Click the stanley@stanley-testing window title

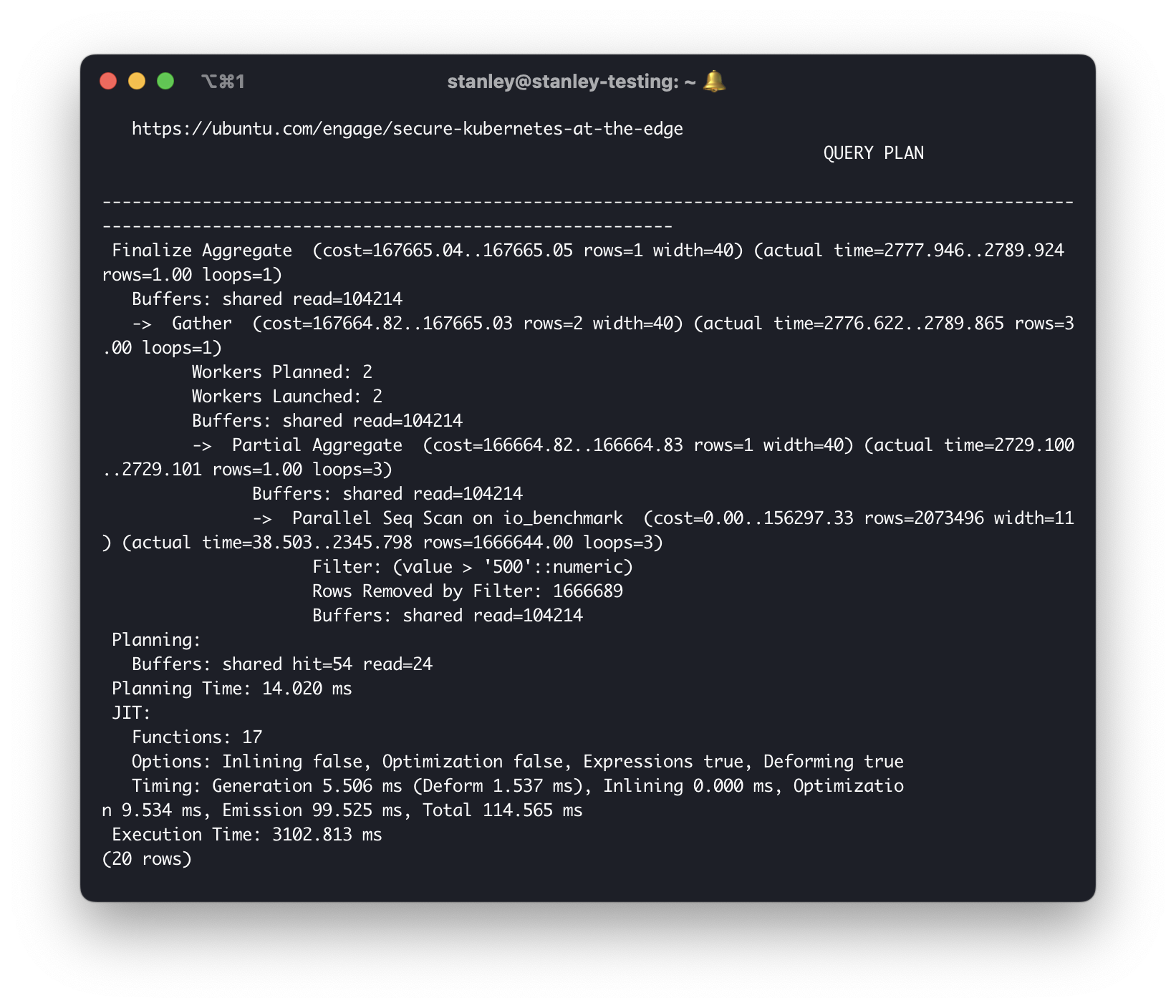(571, 82)
